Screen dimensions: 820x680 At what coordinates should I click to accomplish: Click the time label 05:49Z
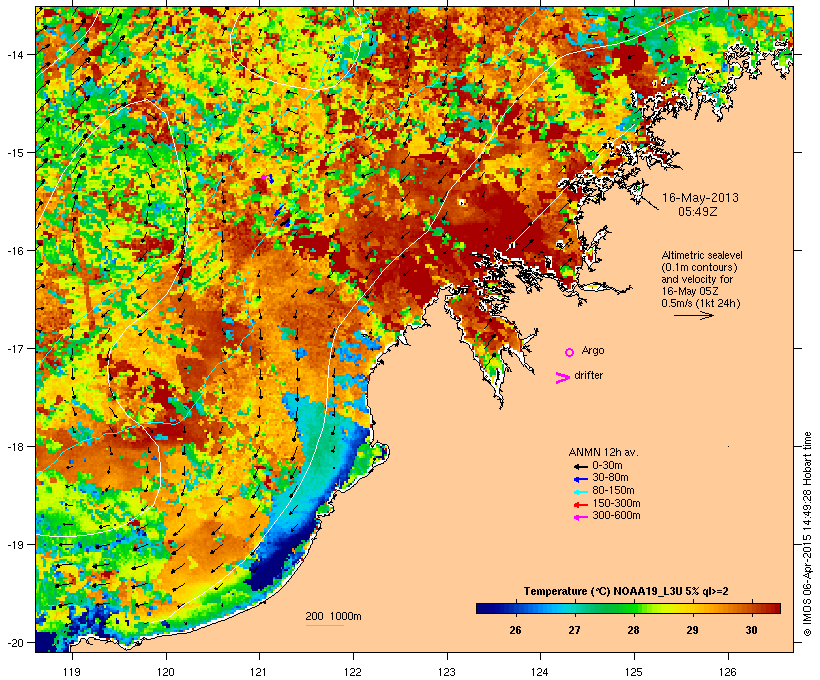pos(698,212)
